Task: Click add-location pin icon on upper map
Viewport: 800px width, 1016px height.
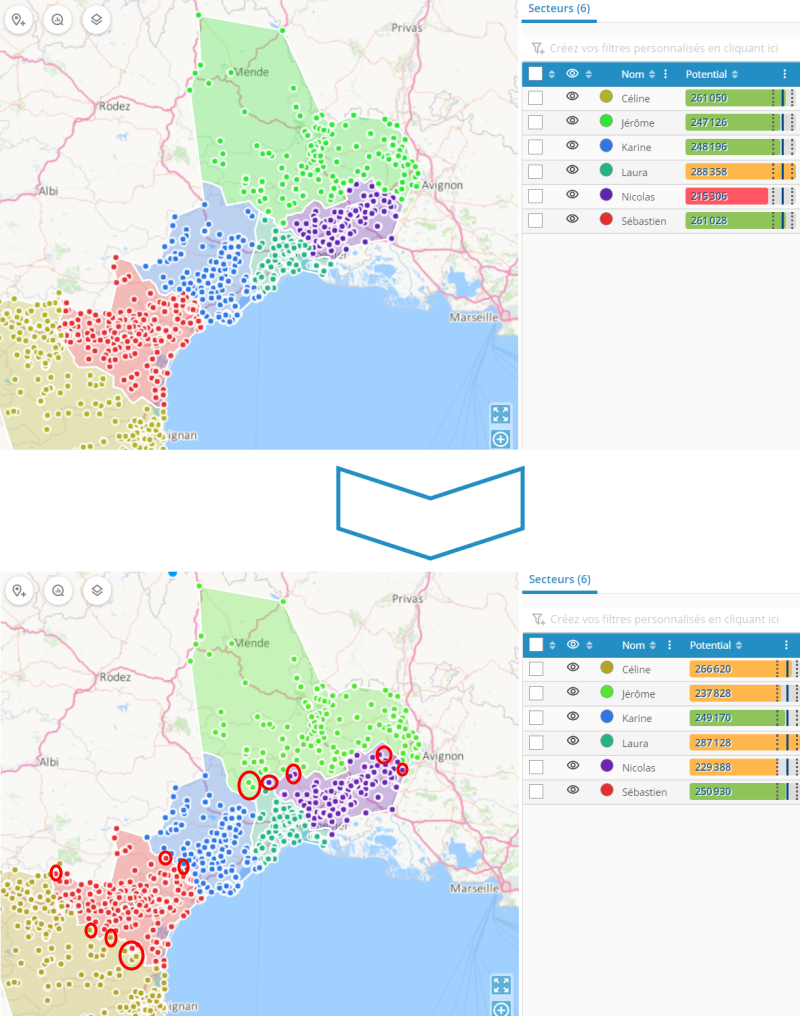Action: coord(20,20)
